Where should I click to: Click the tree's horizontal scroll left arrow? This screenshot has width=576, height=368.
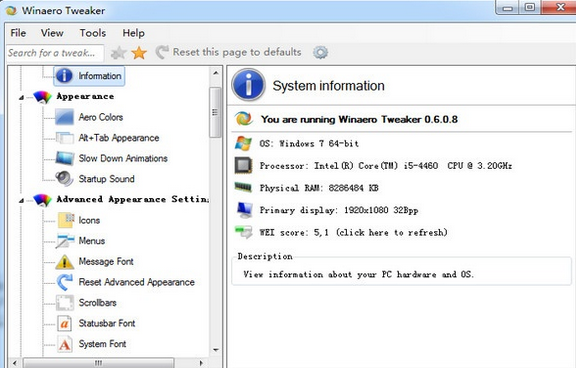click(x=14, y=363)
